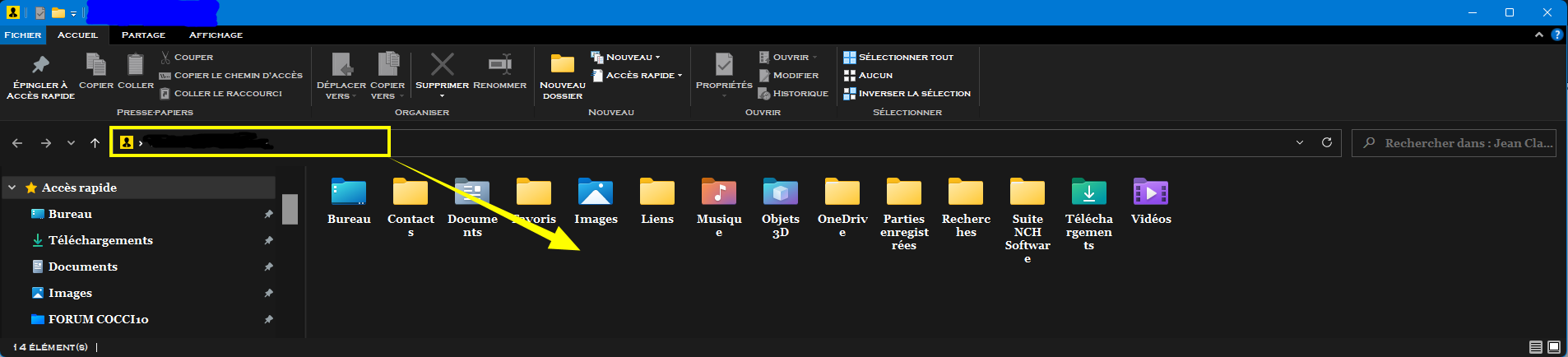Select the Parties enregistrées folder
Screen dimensions: 1568x357
904,213
